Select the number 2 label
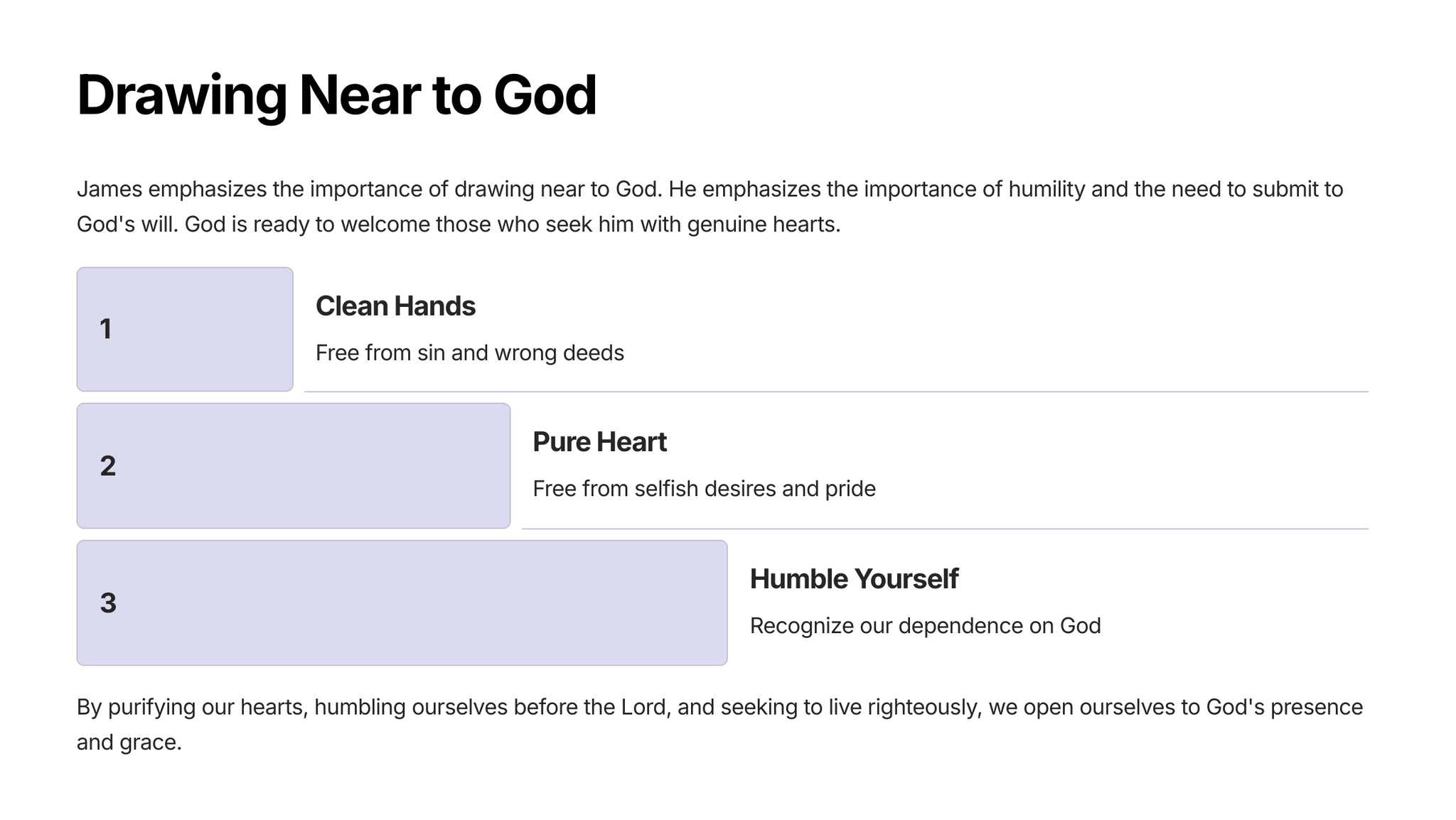This screenshot has width=1456, height=820. [x=108, y=466]
